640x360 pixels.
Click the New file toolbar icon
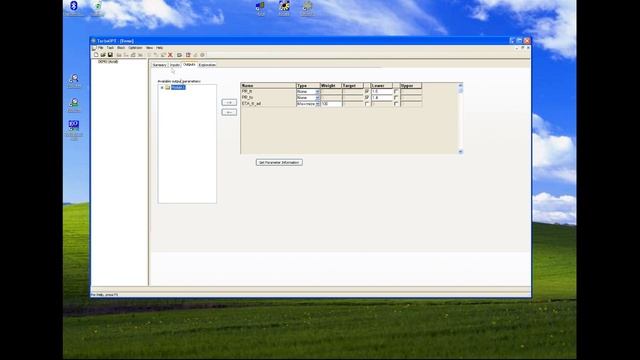(96, 55)
